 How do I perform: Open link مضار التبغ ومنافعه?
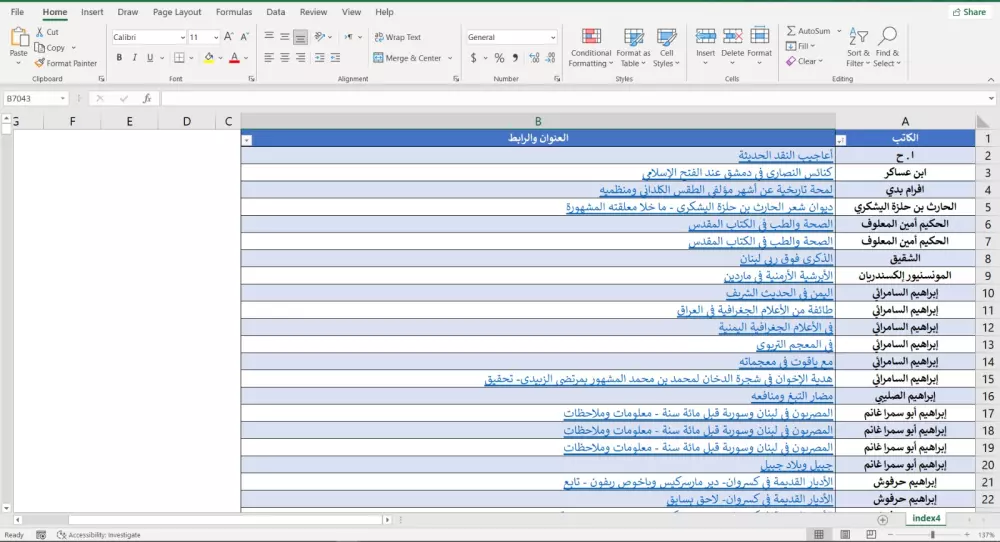click(x=791, y=396)
